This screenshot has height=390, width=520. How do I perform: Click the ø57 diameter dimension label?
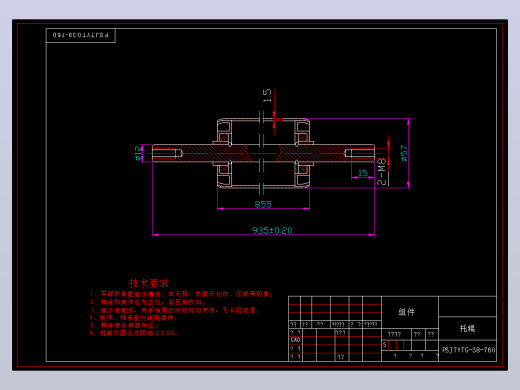click(404, 153)
